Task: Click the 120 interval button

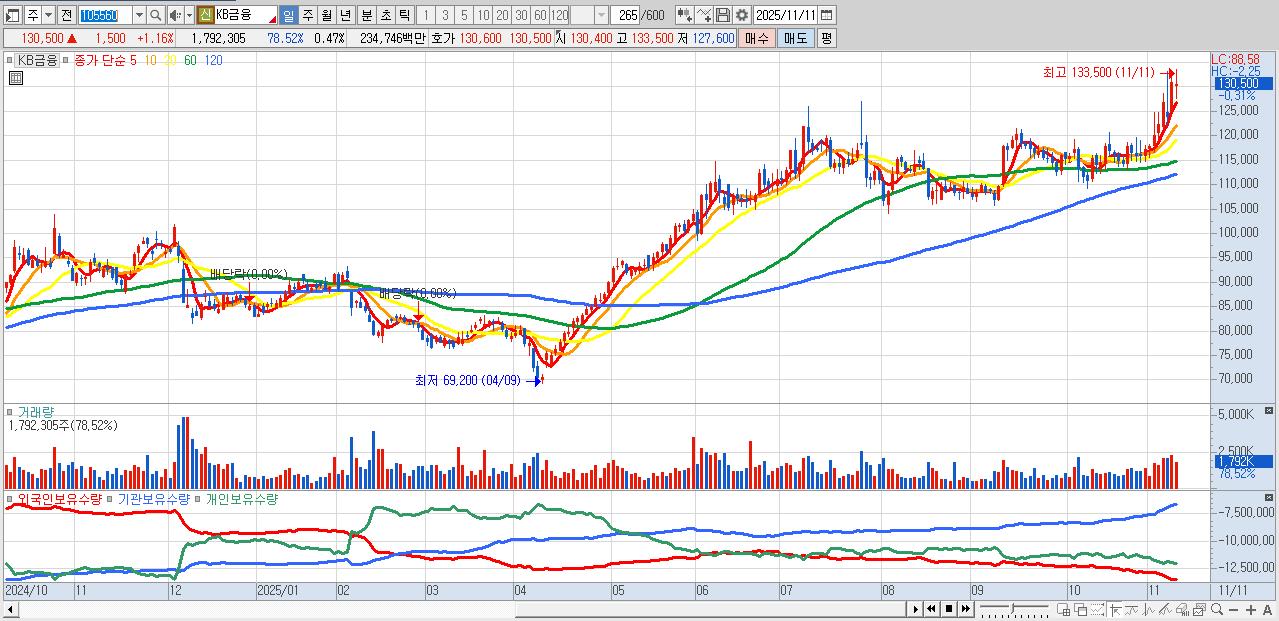Action: pos(559,16)
